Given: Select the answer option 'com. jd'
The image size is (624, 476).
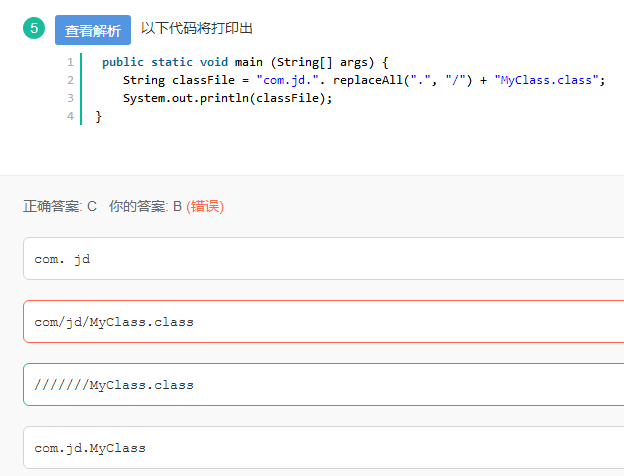Looking at the screenshot, I should click(324, 259).
